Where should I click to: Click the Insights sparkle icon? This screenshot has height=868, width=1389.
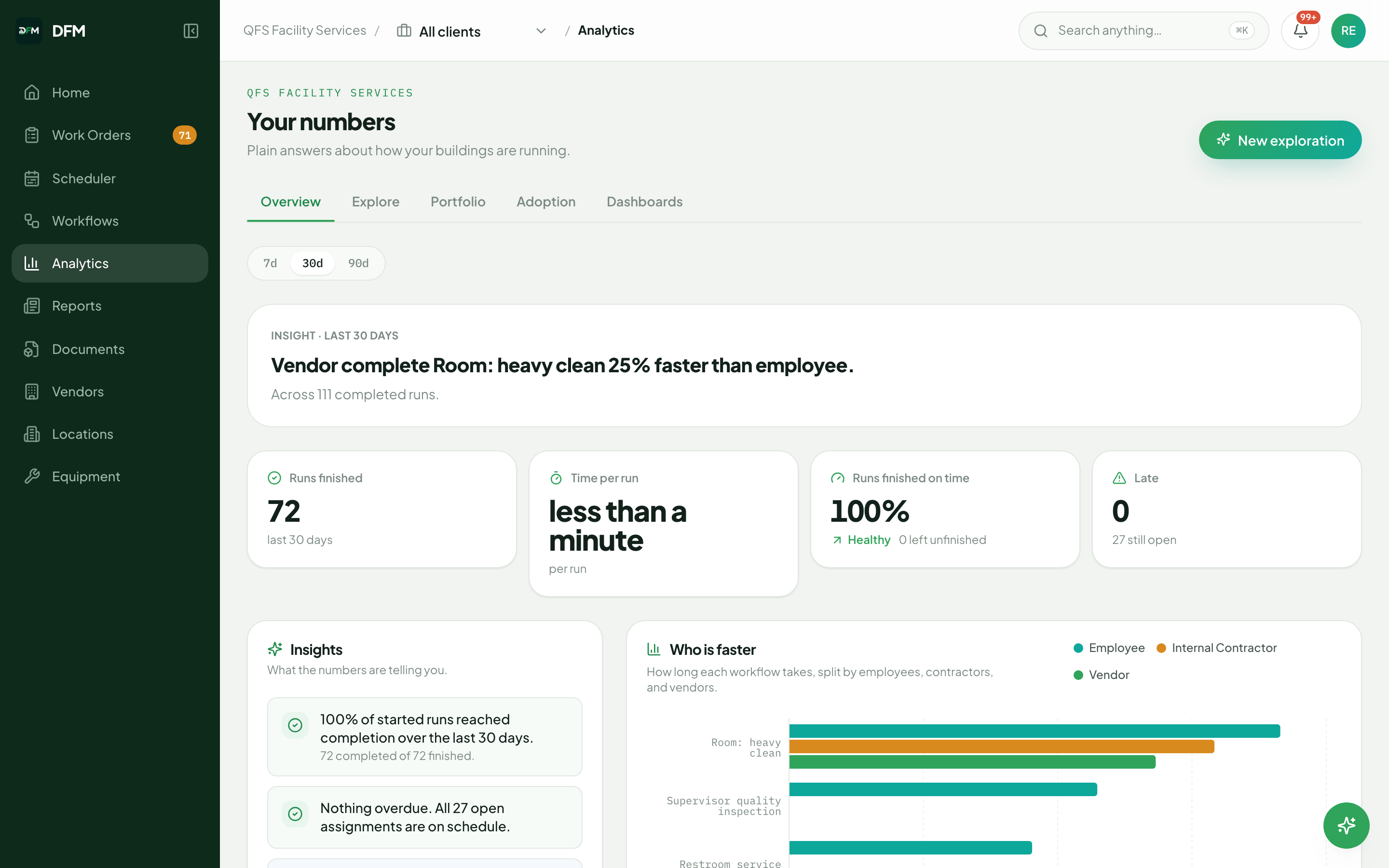tap(275, 649)
